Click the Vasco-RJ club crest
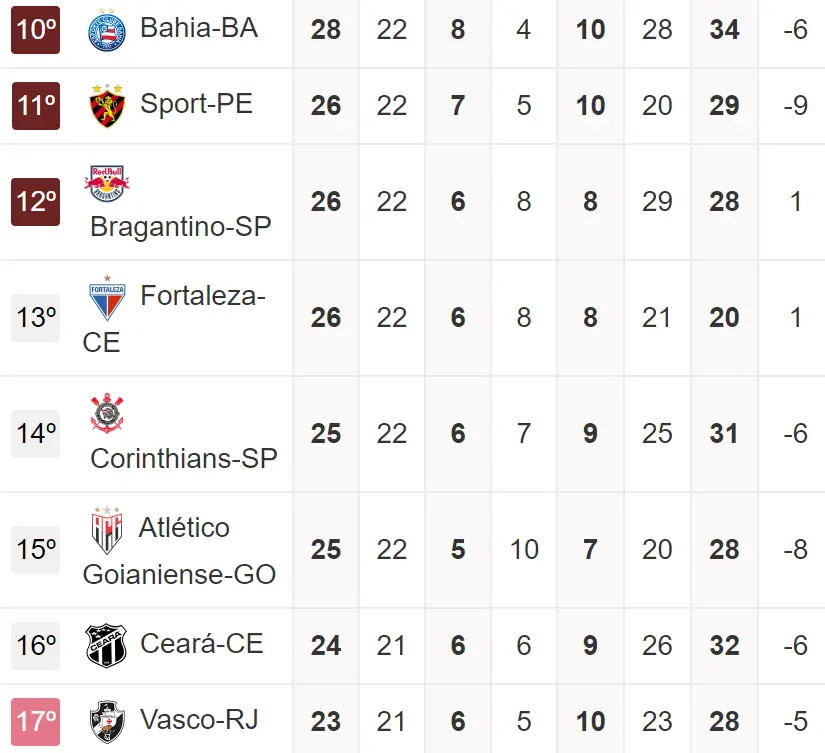Image resolution: width=825 pixels, height=753 pixels. tap(107, 721)
